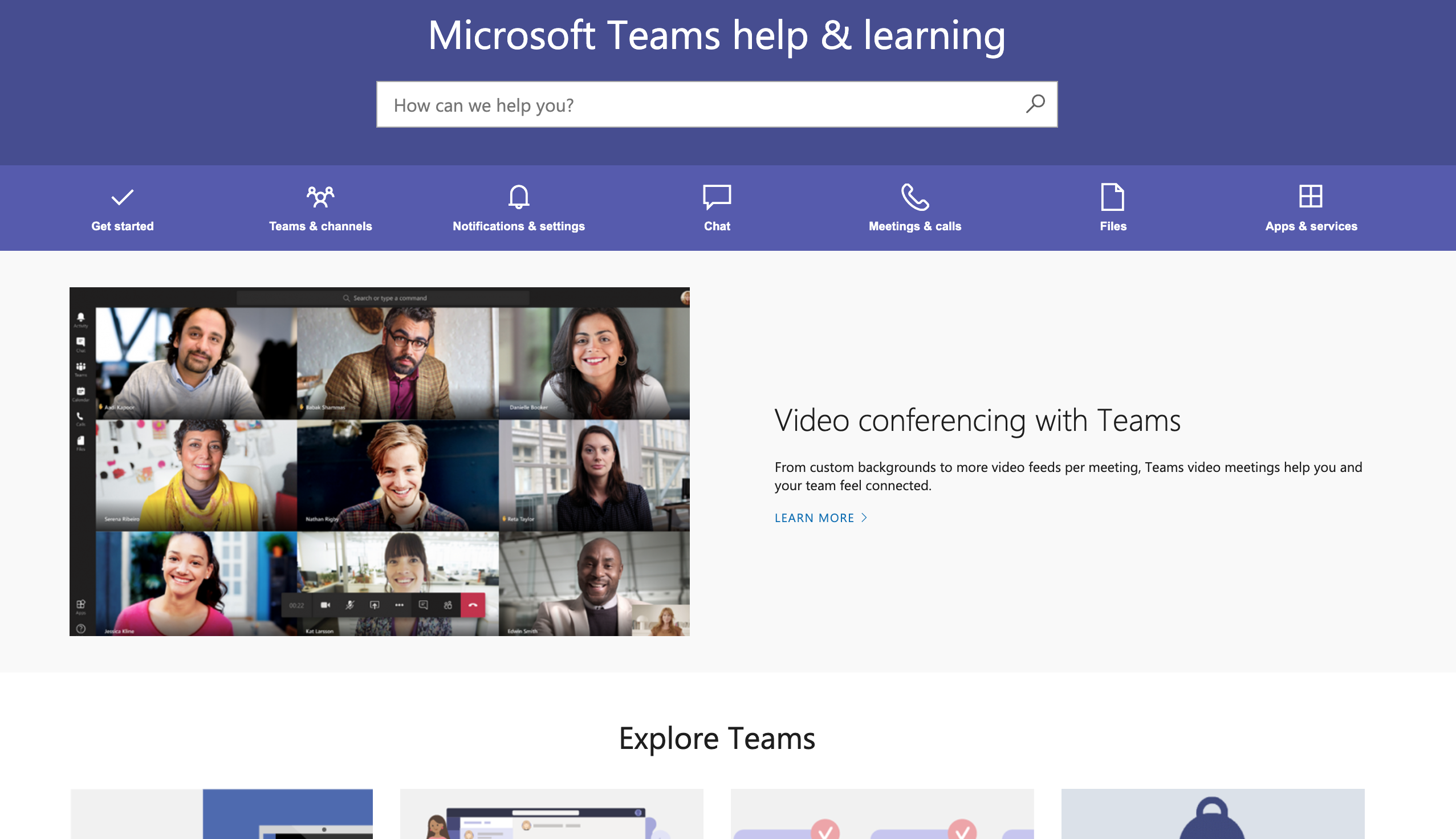Click the Meetings & calls phone icon
The height and width of the screenshot is (839, 1456).
click(915, 197)
